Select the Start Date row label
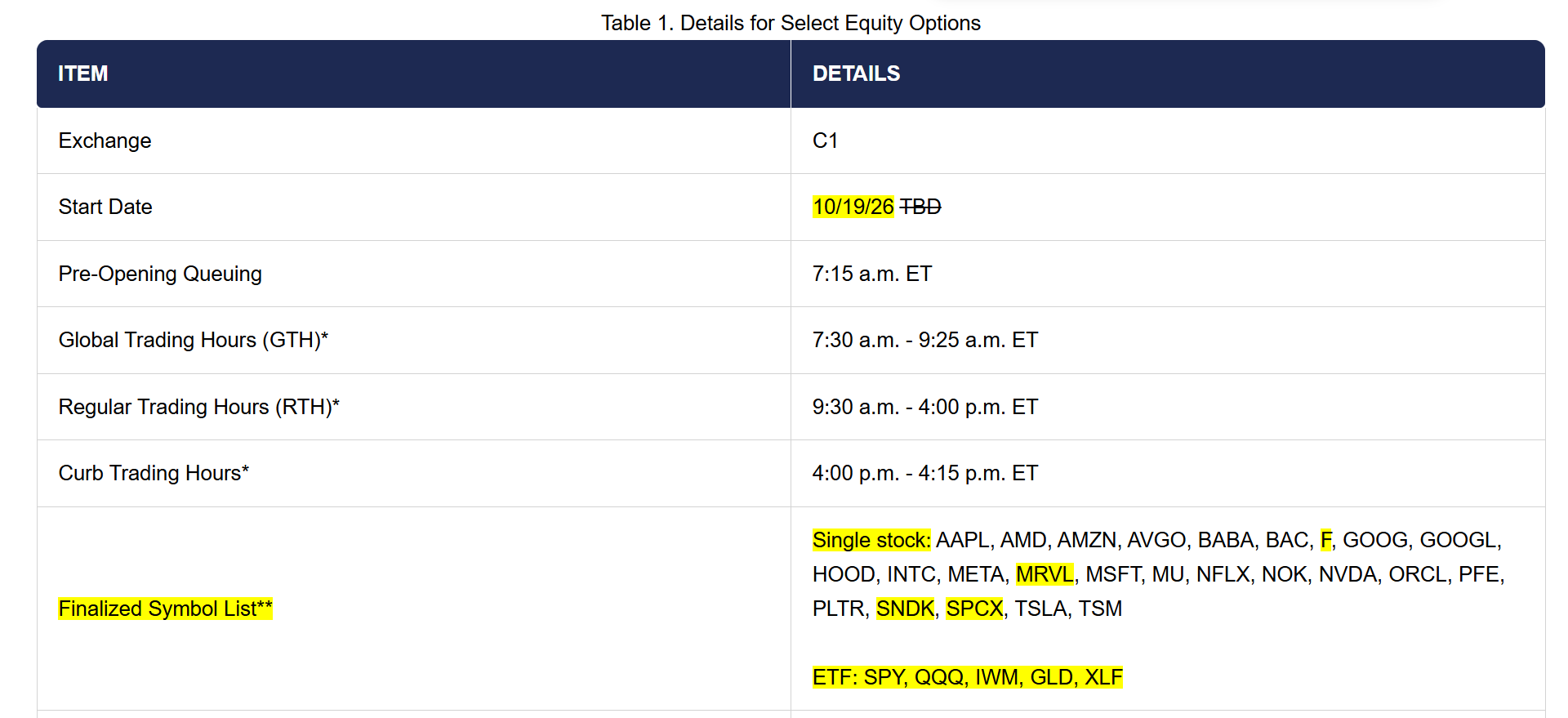The image size is (1568, 718). click(x=105, y=207)
